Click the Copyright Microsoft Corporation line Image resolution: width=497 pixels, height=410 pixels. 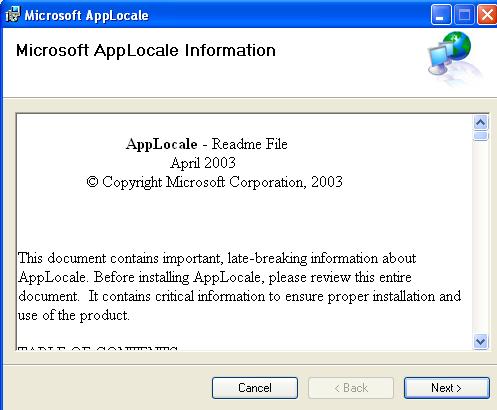215,182
